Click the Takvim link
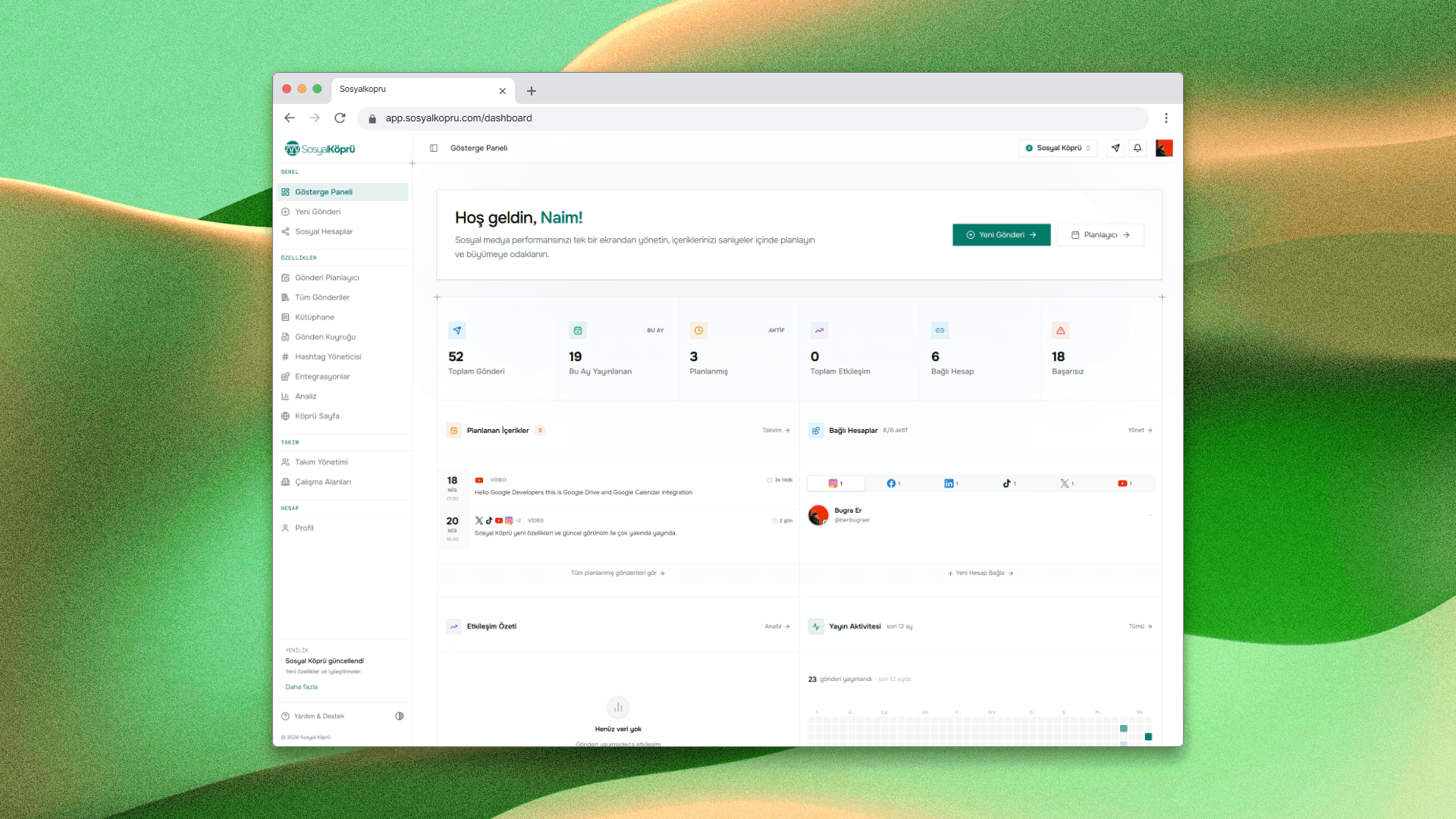The height and width of the screenshot is (819, 1456). click(x=776, y=430)
